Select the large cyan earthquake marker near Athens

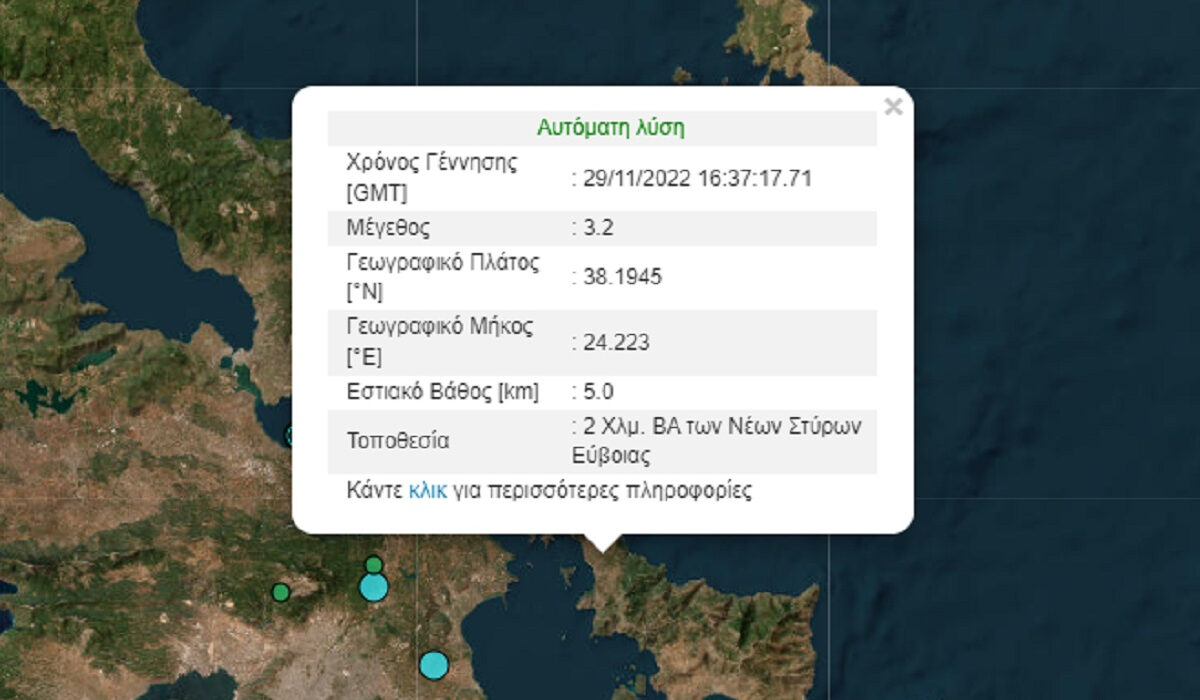pos(373,587)
